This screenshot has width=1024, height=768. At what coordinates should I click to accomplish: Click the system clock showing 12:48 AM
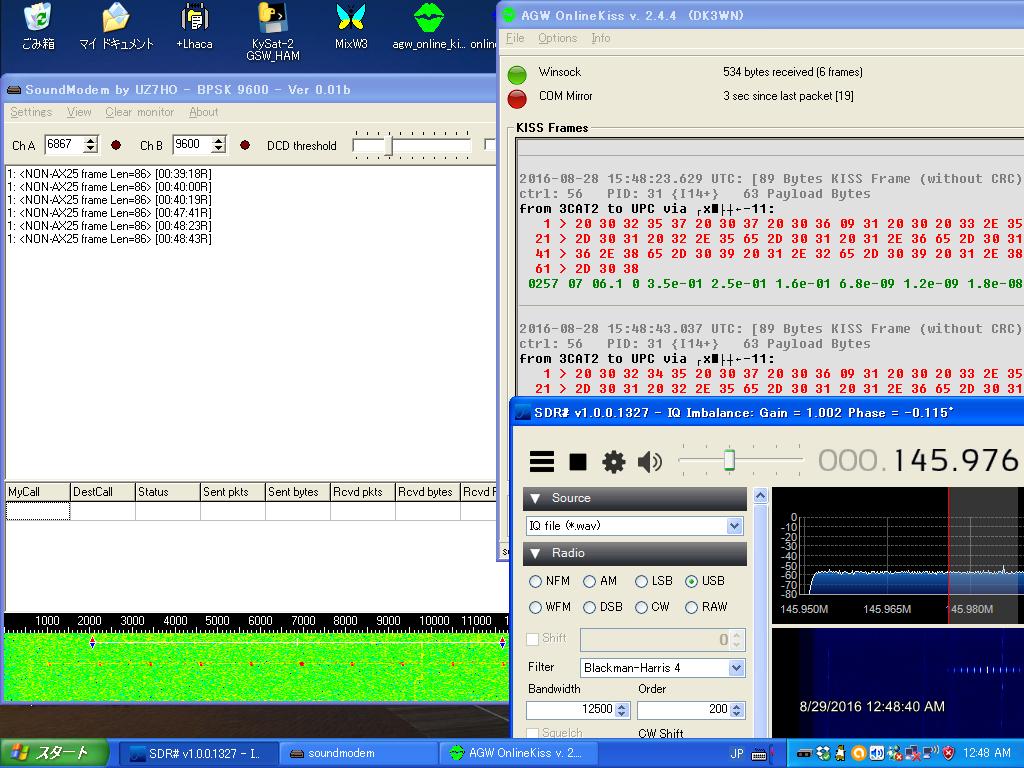click(x=986, y=753)
